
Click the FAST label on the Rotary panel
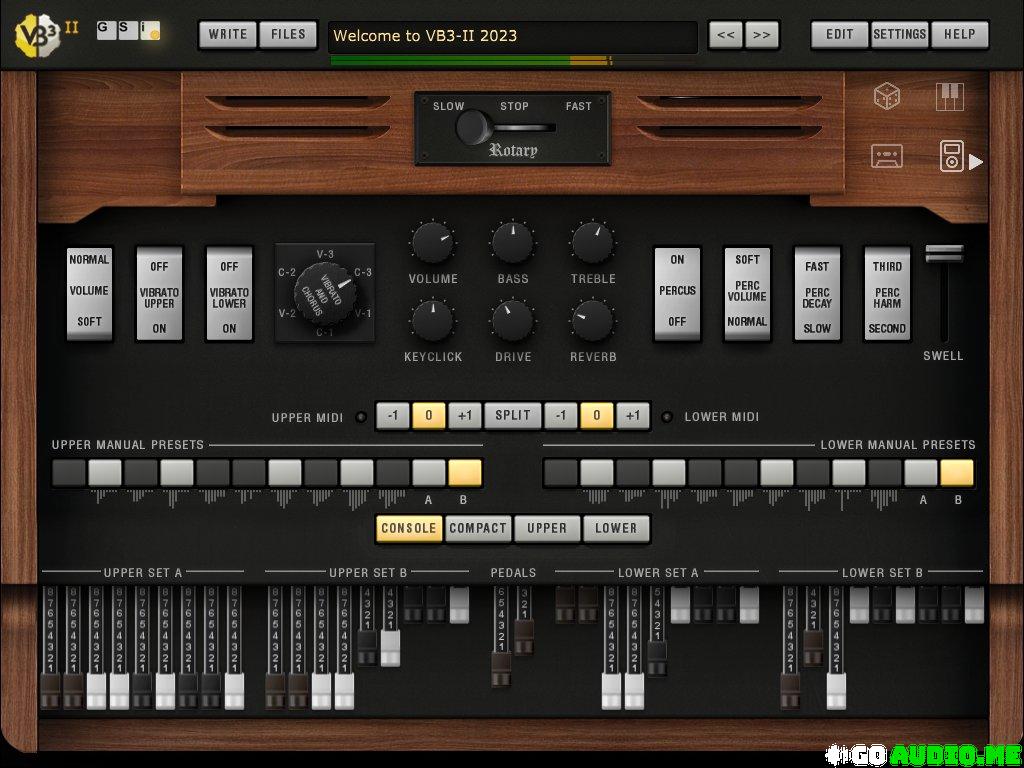tap(579, 106)
